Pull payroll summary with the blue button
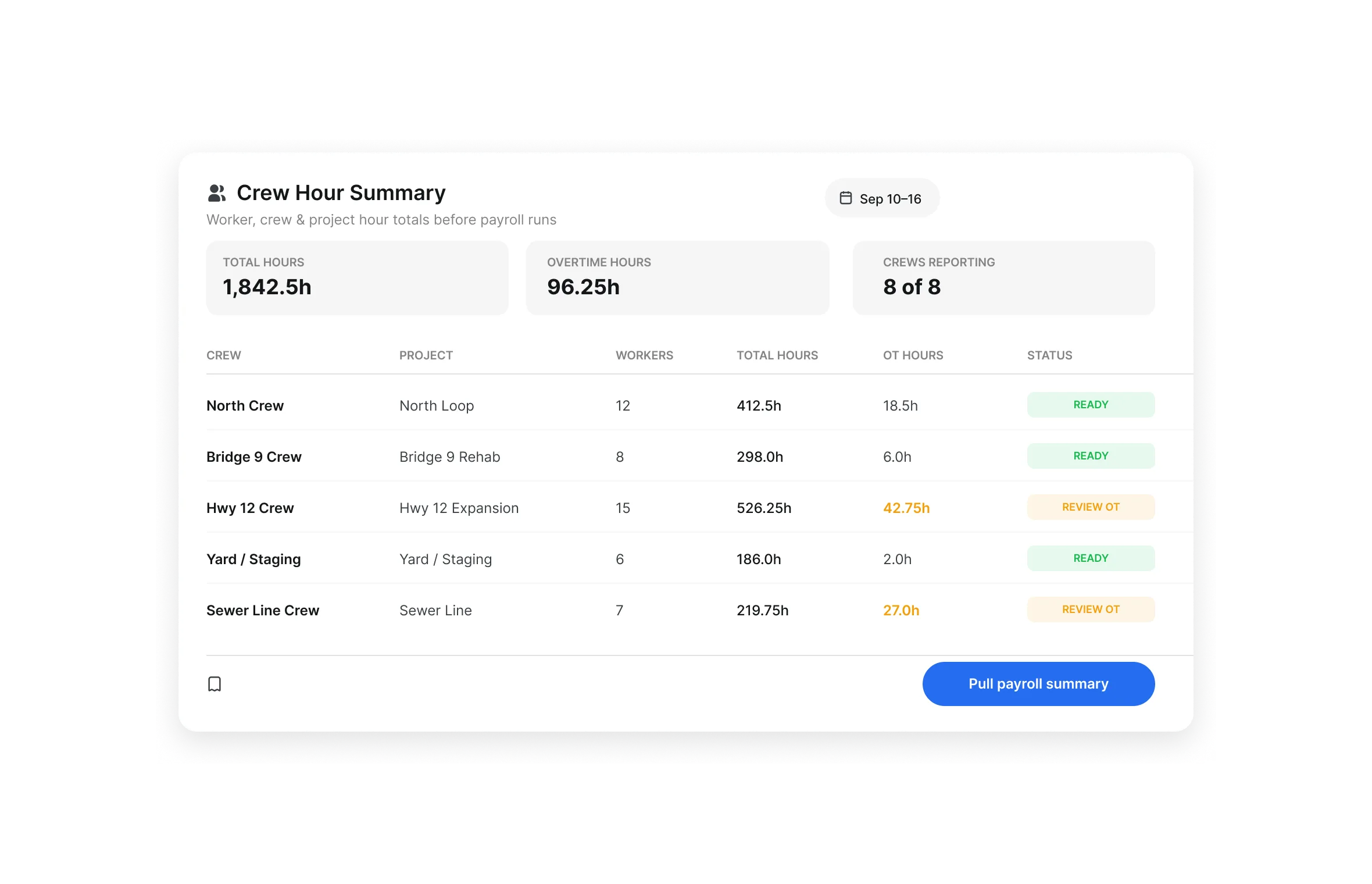This screenshot has height=884, width=1372. click(1038, 684)
